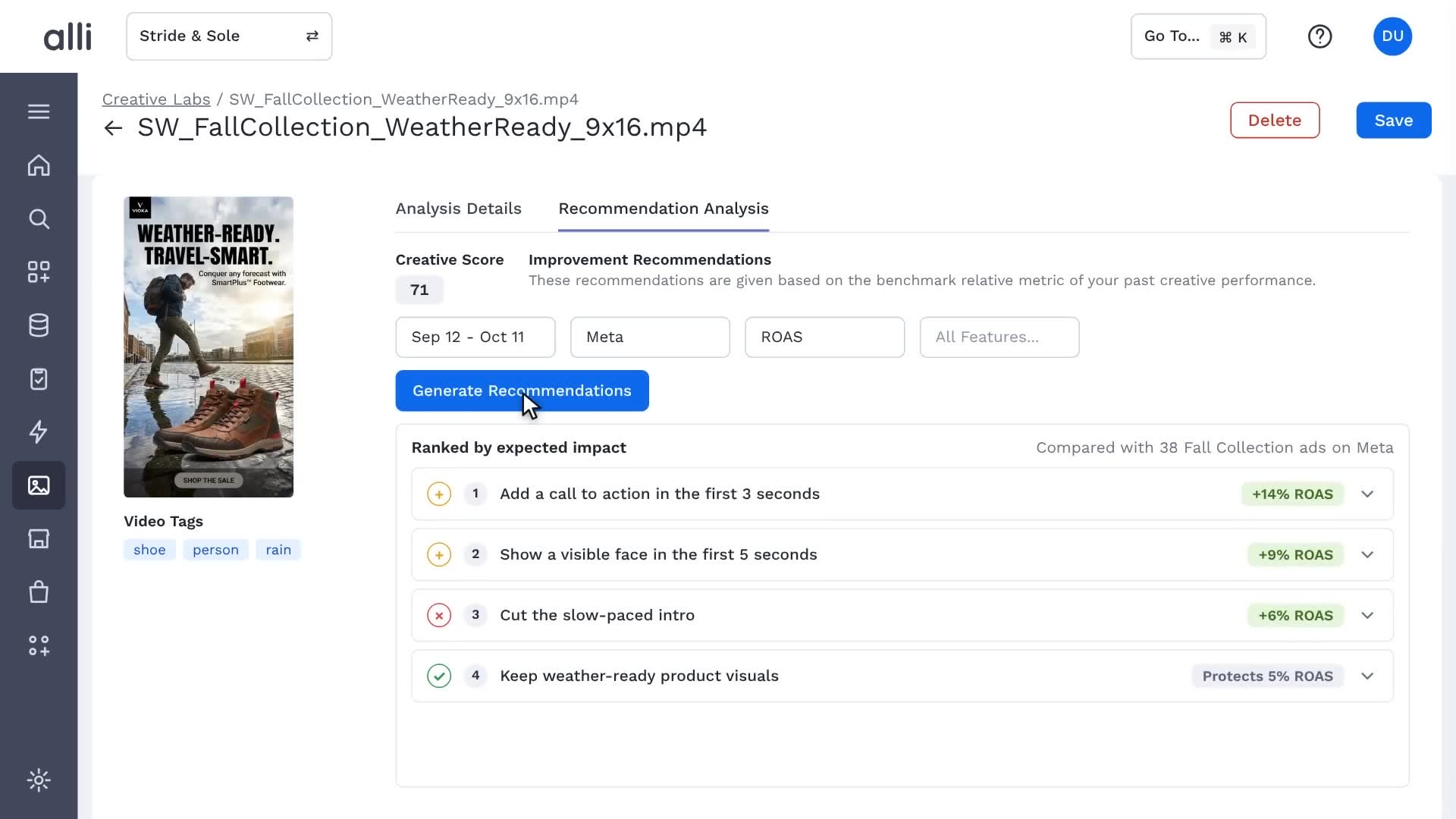Open the hamburger menu in sidebar
1456x819 pixels.
coord(39,111)
